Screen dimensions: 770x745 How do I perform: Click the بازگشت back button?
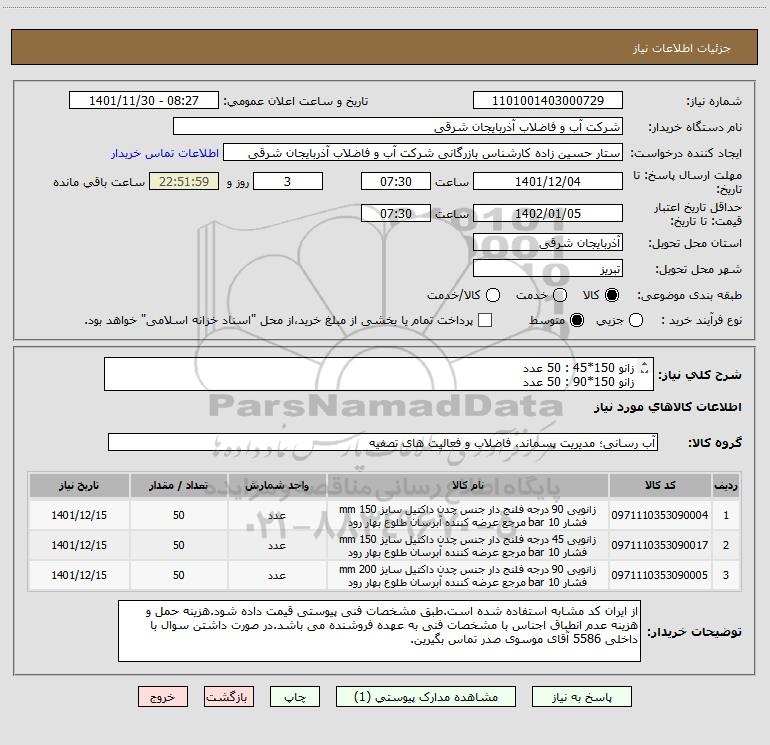pos(229,697)
